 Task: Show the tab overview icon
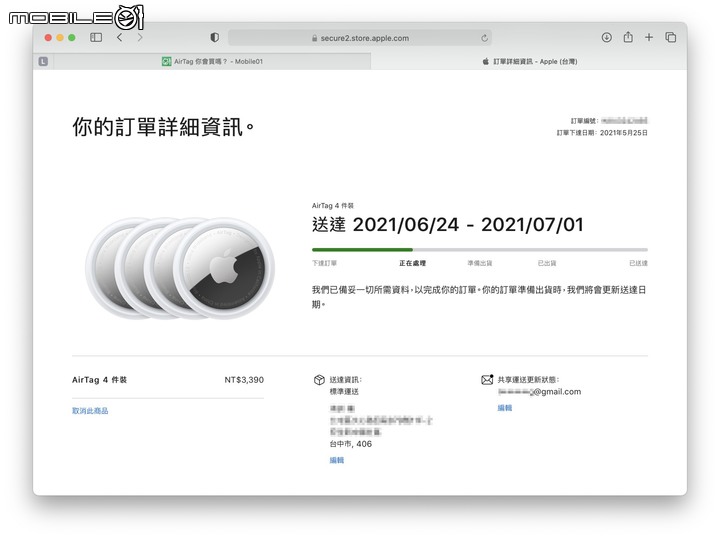point(670,38)
